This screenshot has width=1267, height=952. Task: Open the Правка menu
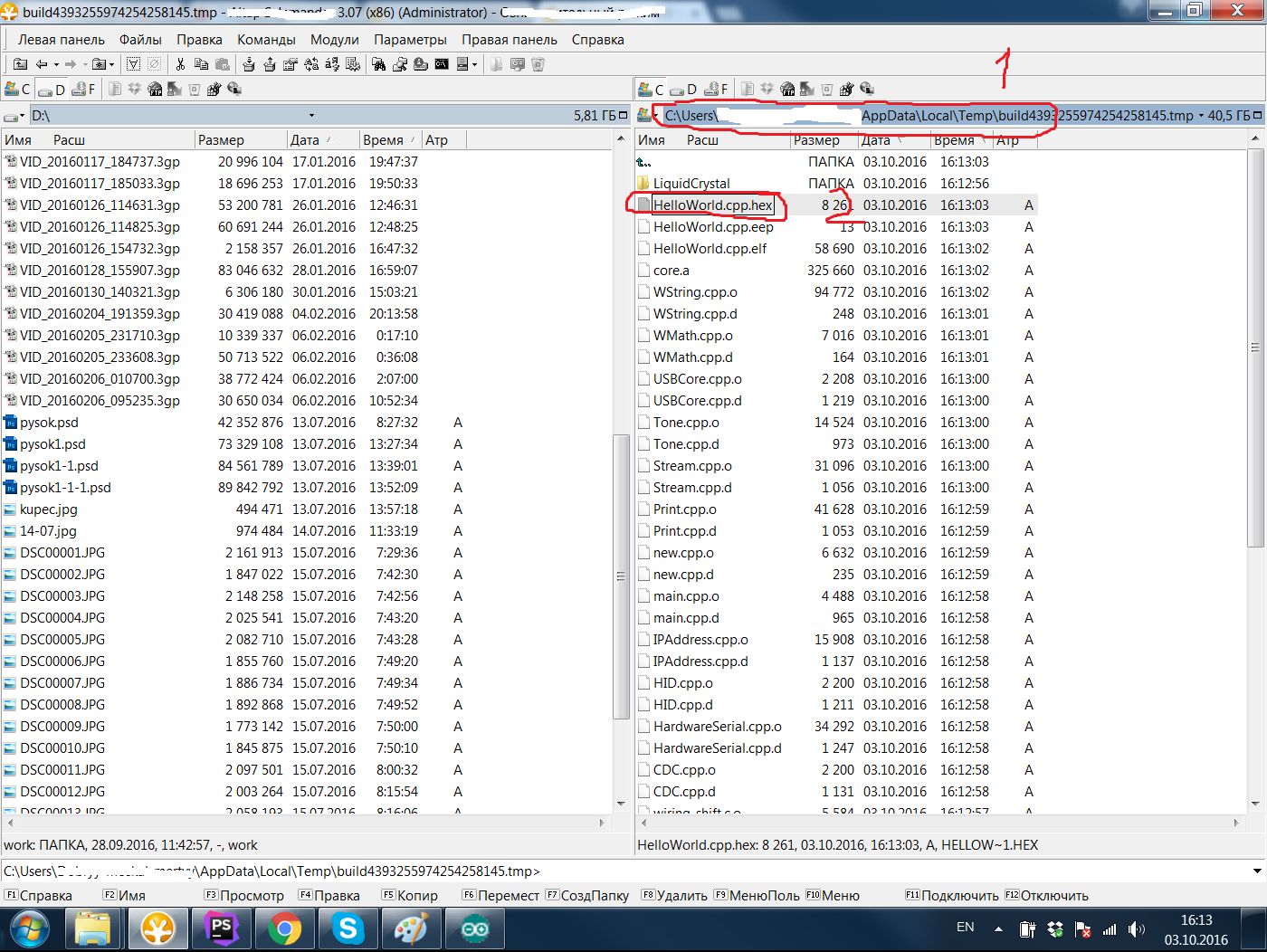[199, 40]
